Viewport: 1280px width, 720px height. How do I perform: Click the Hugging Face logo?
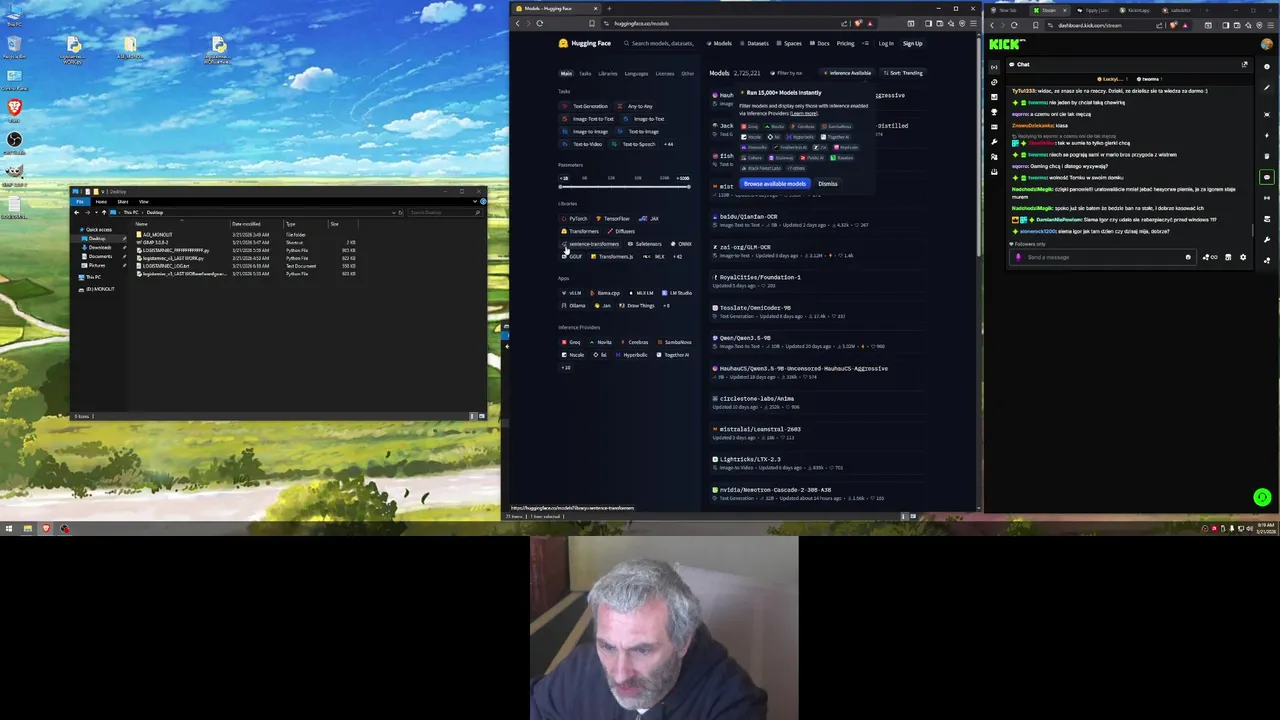coord(584,43)
